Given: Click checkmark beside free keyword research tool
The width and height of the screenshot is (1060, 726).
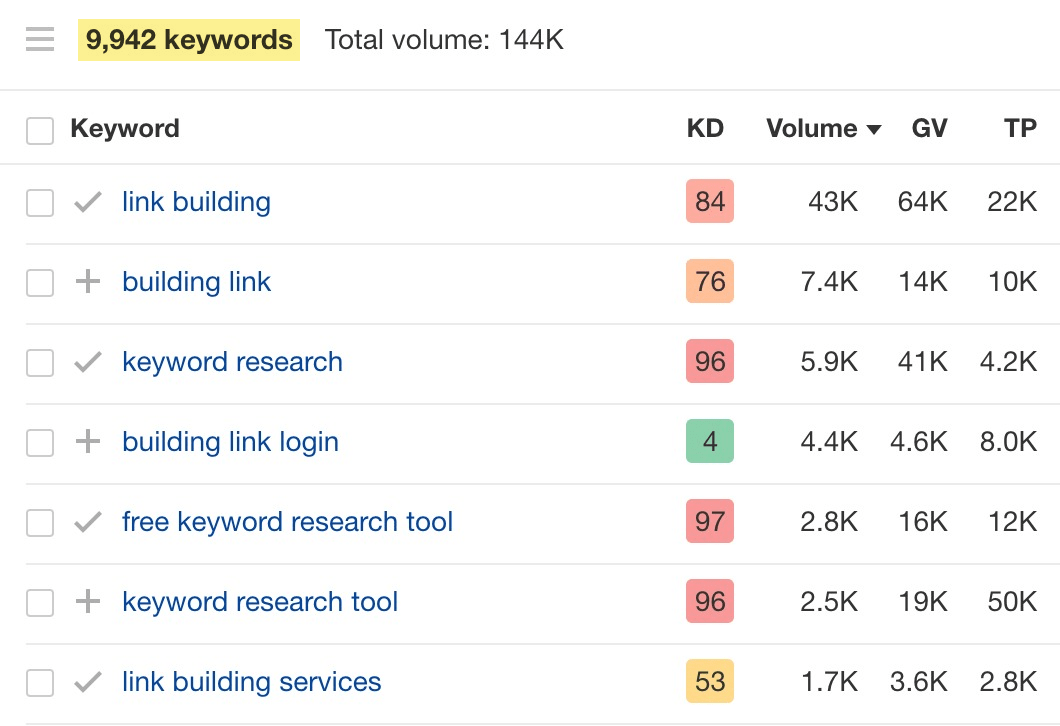Looking at the screenshot, I should [x=88, y=522].
